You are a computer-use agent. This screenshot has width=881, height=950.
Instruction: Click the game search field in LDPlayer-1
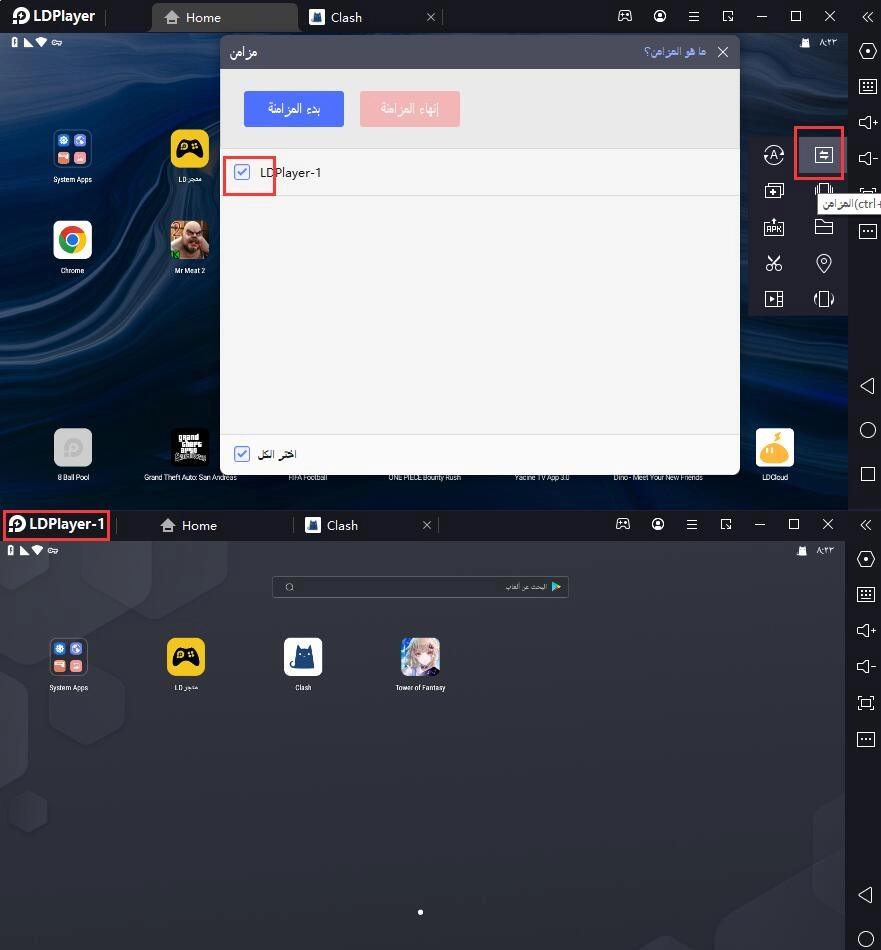click(421, 586)
